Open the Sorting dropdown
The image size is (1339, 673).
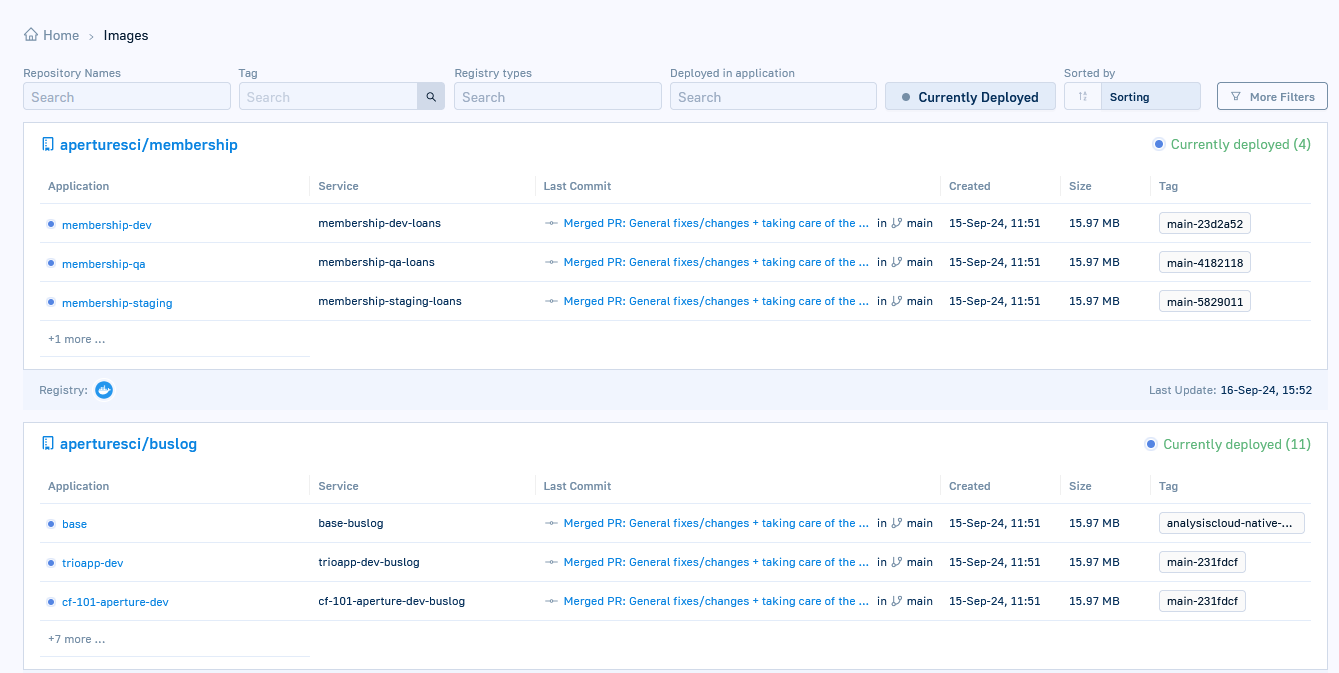(1149, 97)
